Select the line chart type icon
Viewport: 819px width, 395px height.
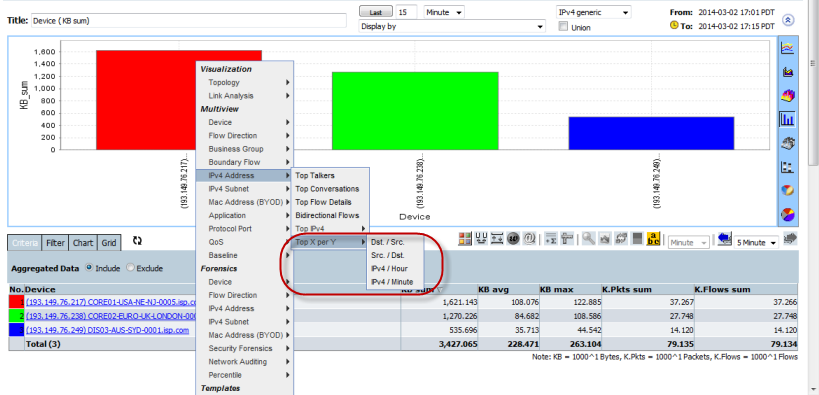pos(787,48)
